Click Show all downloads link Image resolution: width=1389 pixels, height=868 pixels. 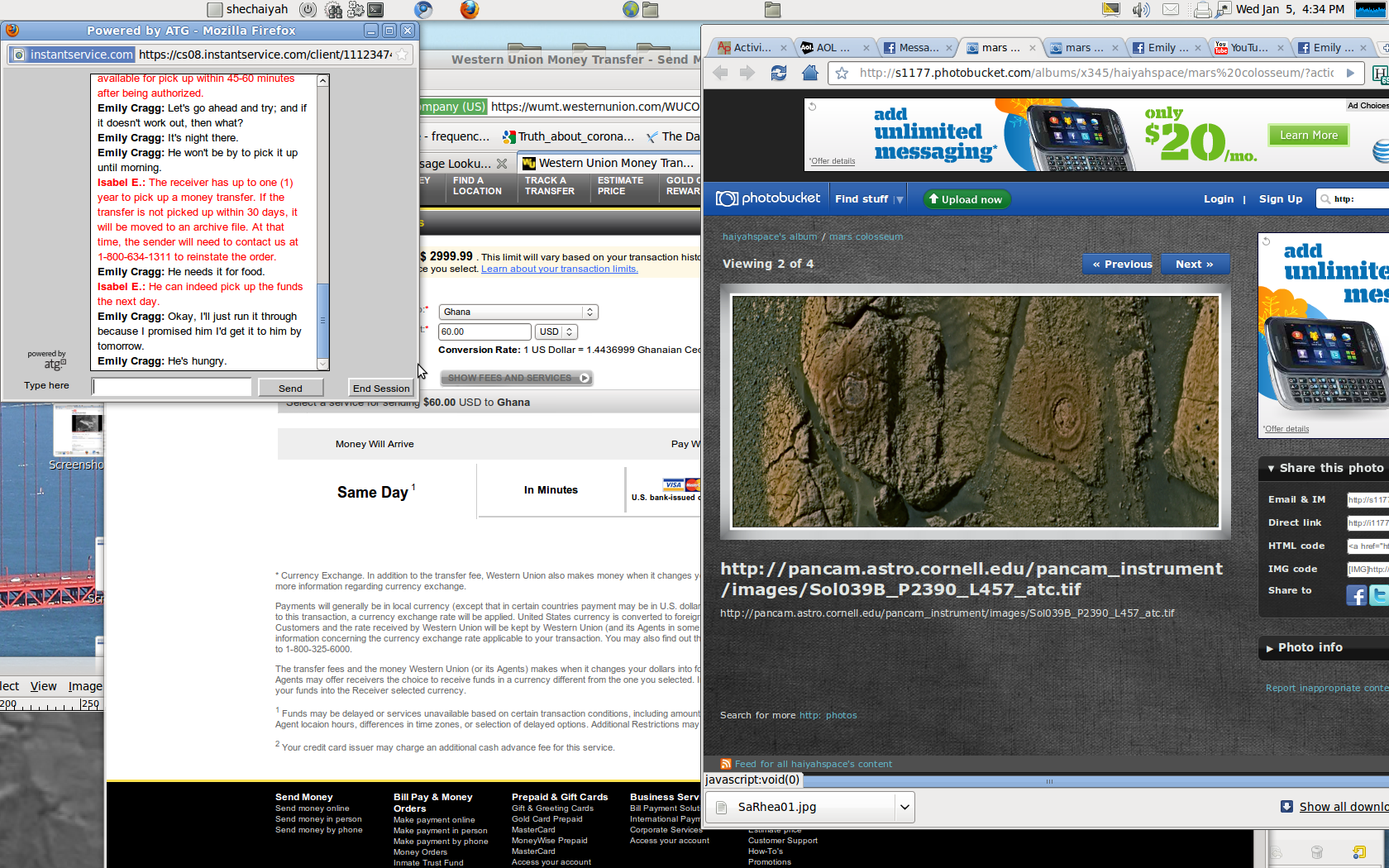pyautogui.click(x=1344, y=807)
